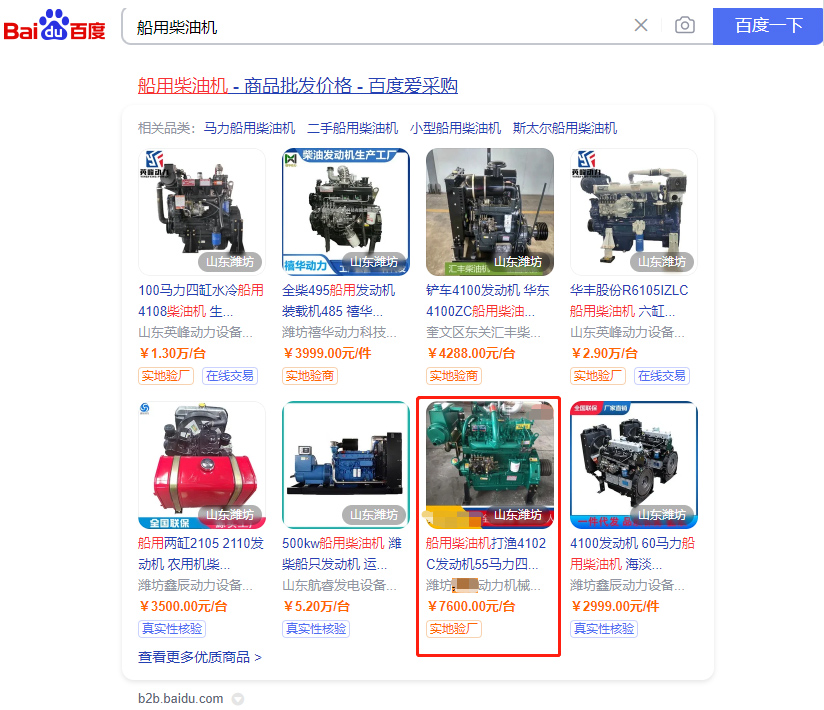
Task: Click 真实性核验 tag under ¥3500.00元/台
Action: pos(172,629)
